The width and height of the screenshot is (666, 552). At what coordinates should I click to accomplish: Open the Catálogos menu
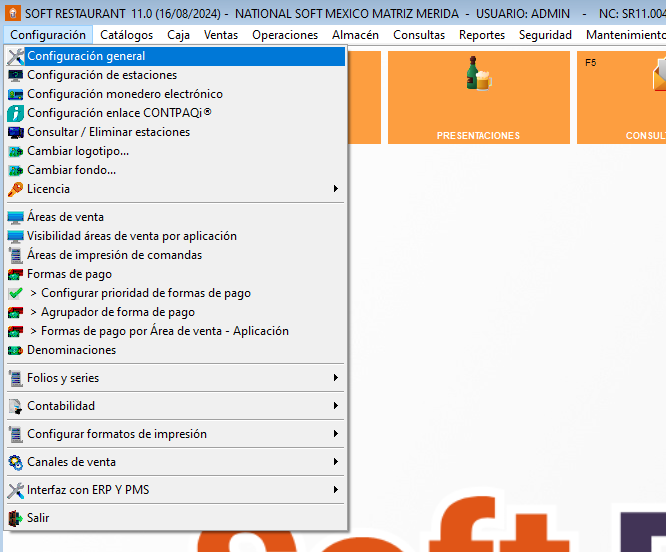tap(127, 35)
